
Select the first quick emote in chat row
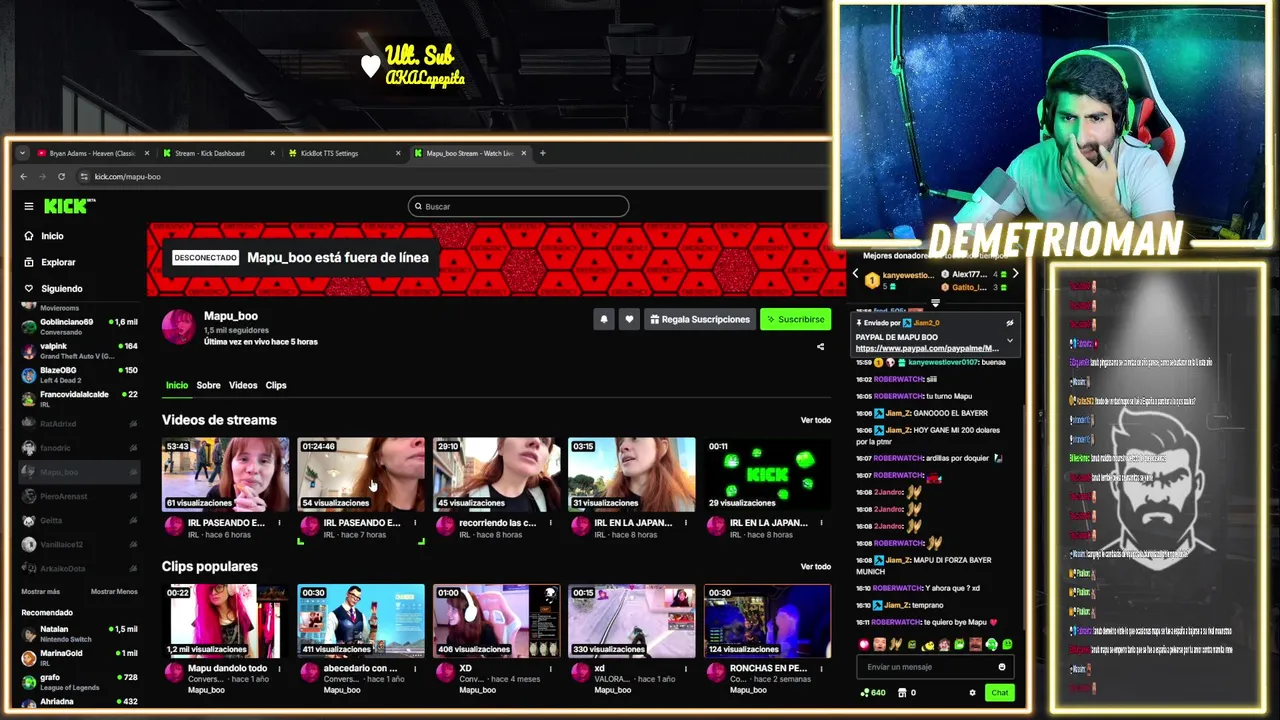click(864, 644)
